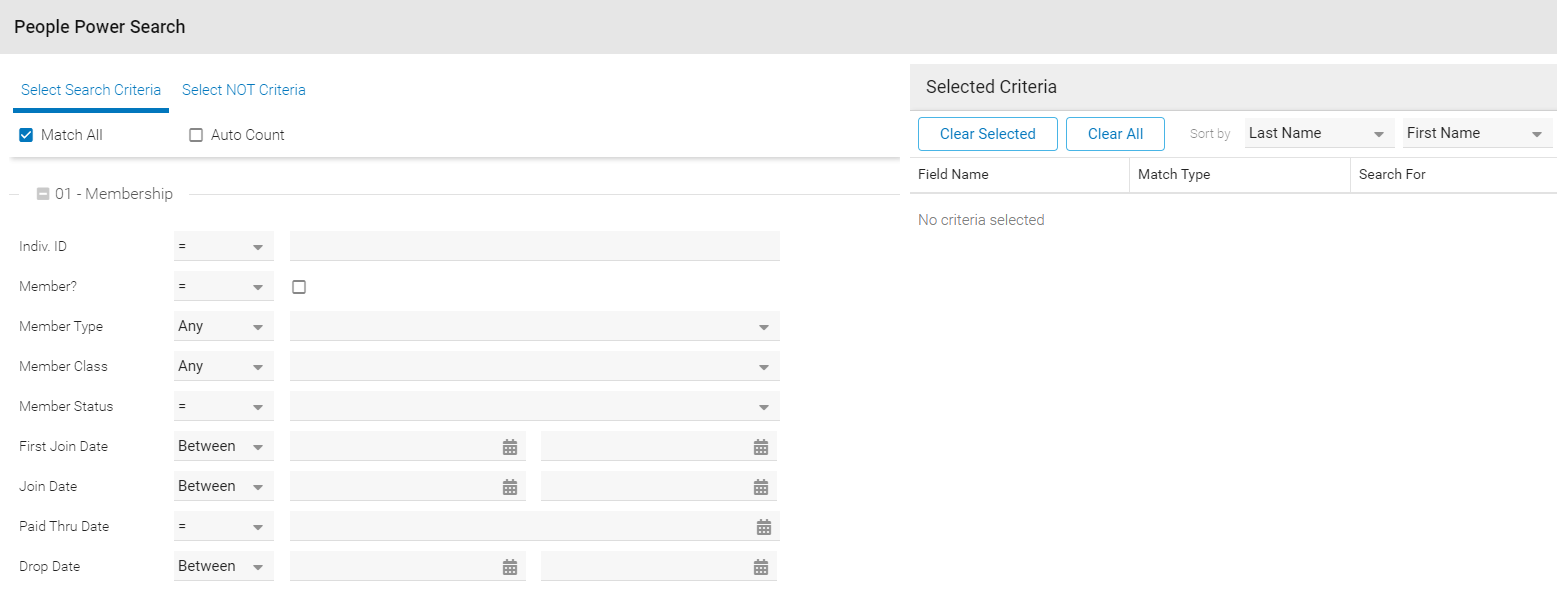Open Member Class value dropdown

(x=535, y=366)
